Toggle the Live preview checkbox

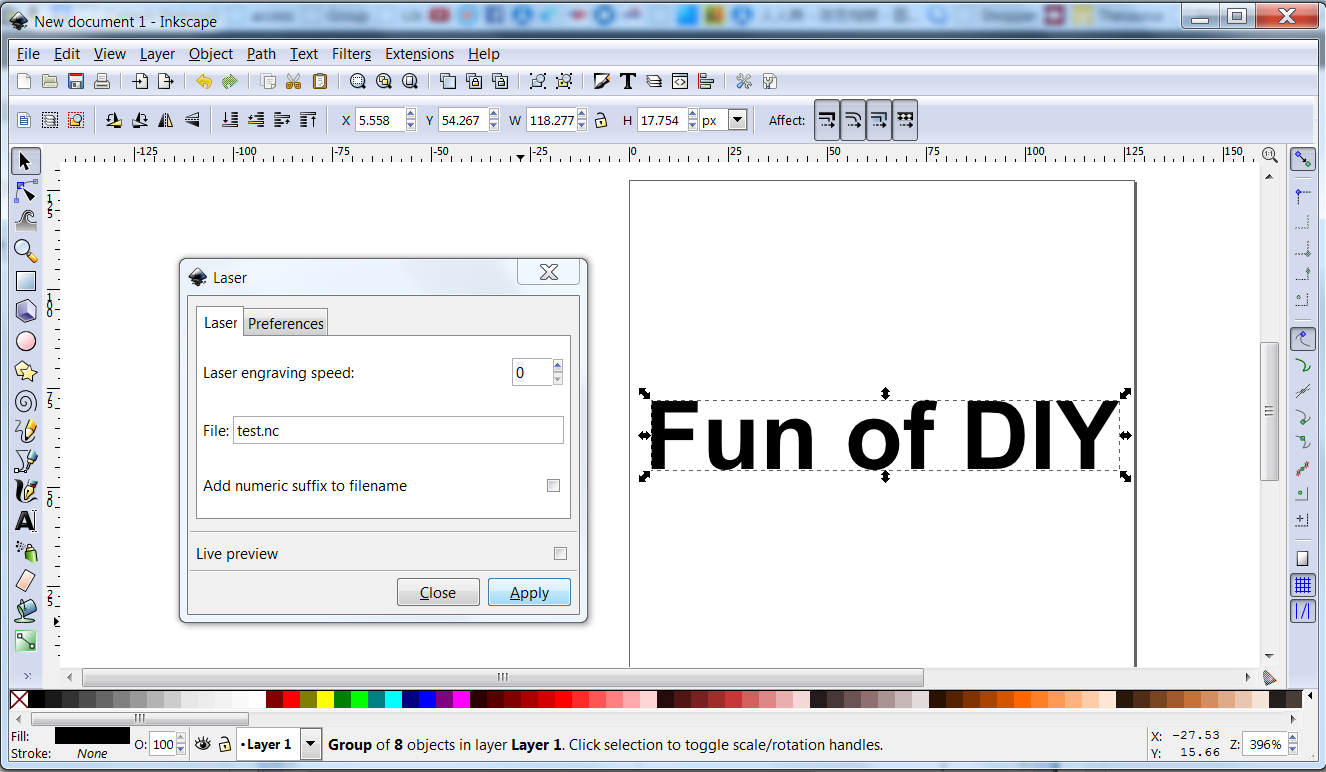tap(560, 554)
